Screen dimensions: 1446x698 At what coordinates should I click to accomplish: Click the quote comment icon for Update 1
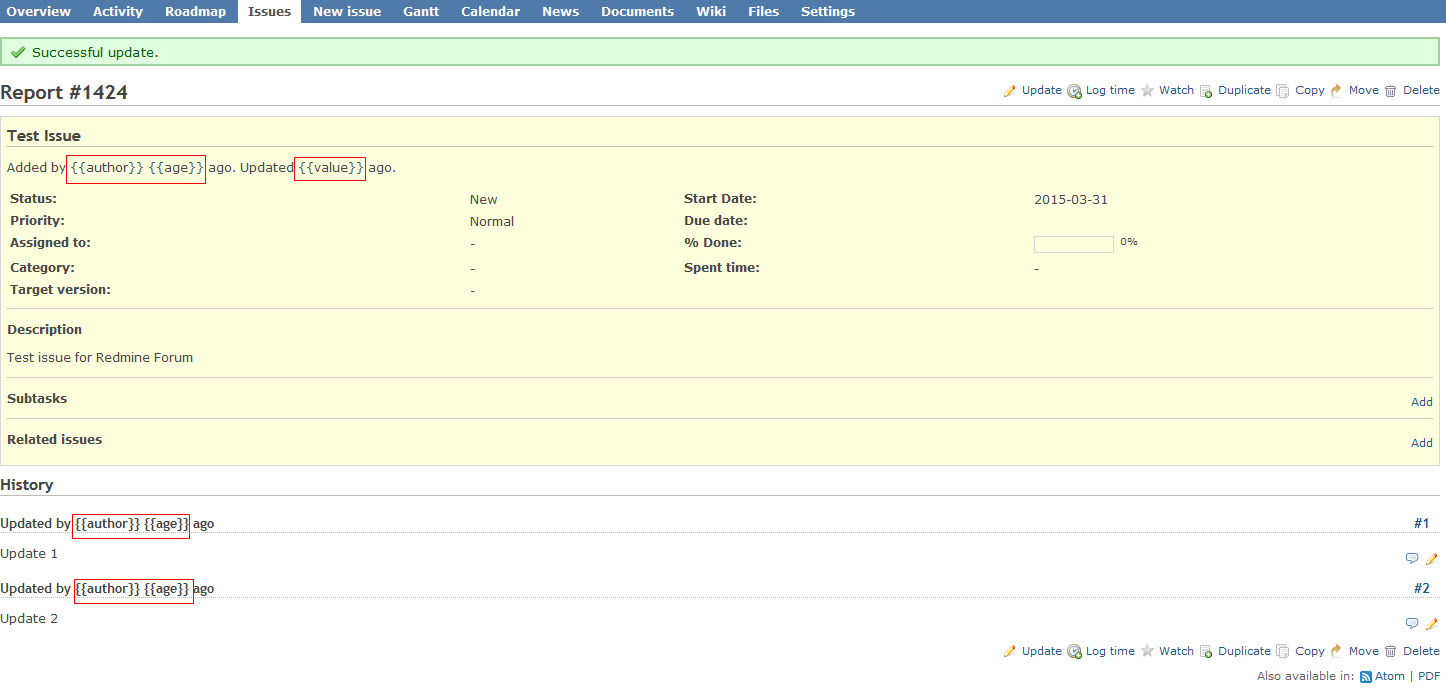[x=1412, y=559]
